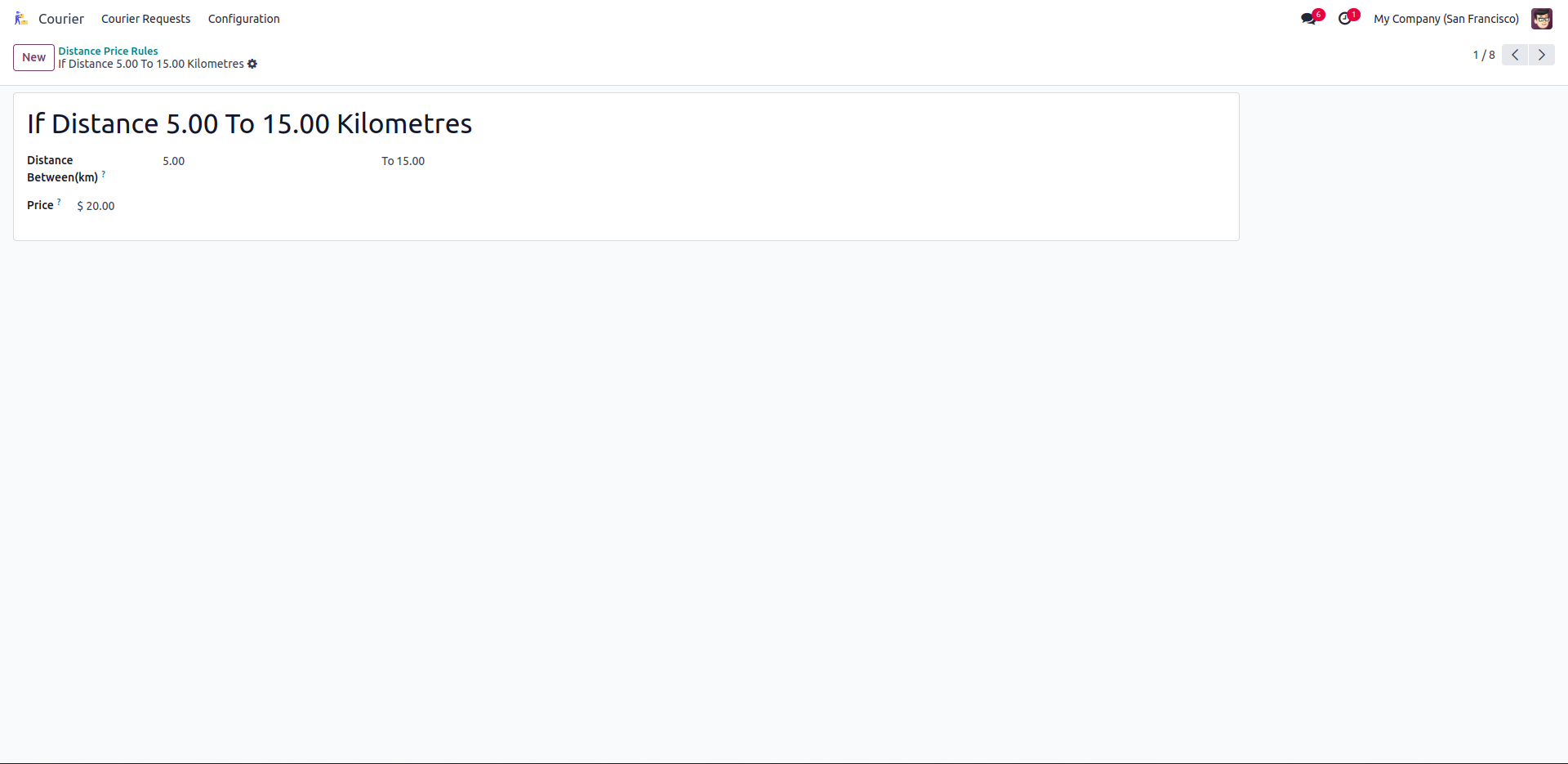The image size is (1568, 764).
Task: Go back to Distance Price Rules breadcrumb
Action: 108,51
